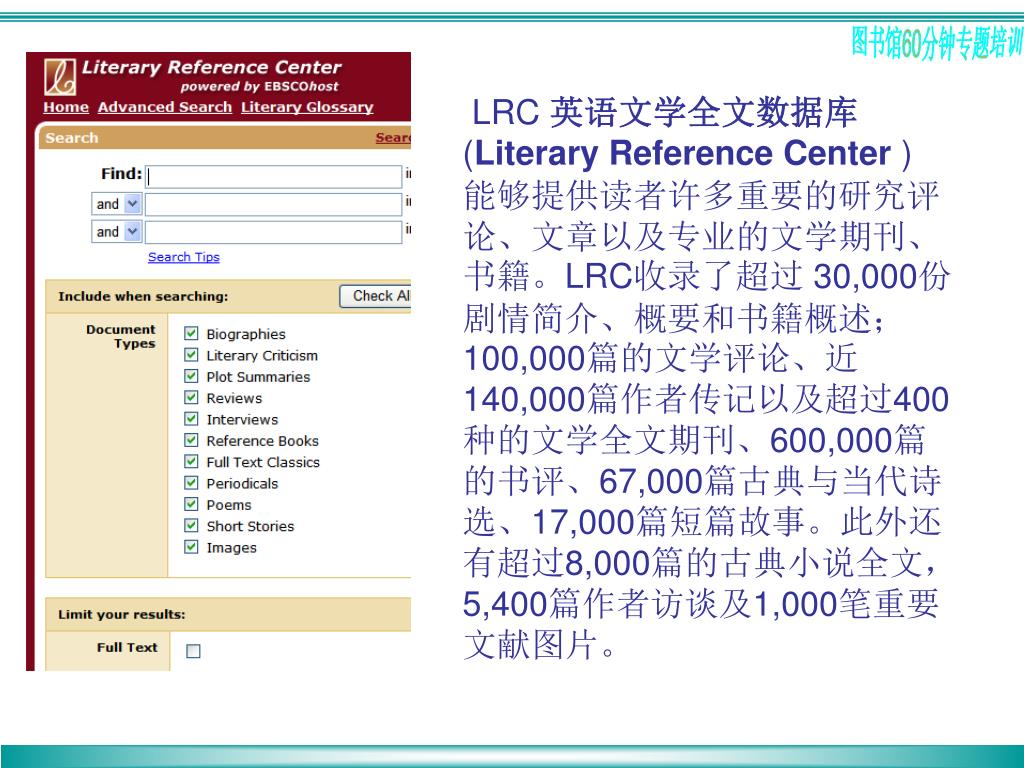Toggle the Full Text Classics checkbox
The image size is (1024, 768).
pos(191,462)
